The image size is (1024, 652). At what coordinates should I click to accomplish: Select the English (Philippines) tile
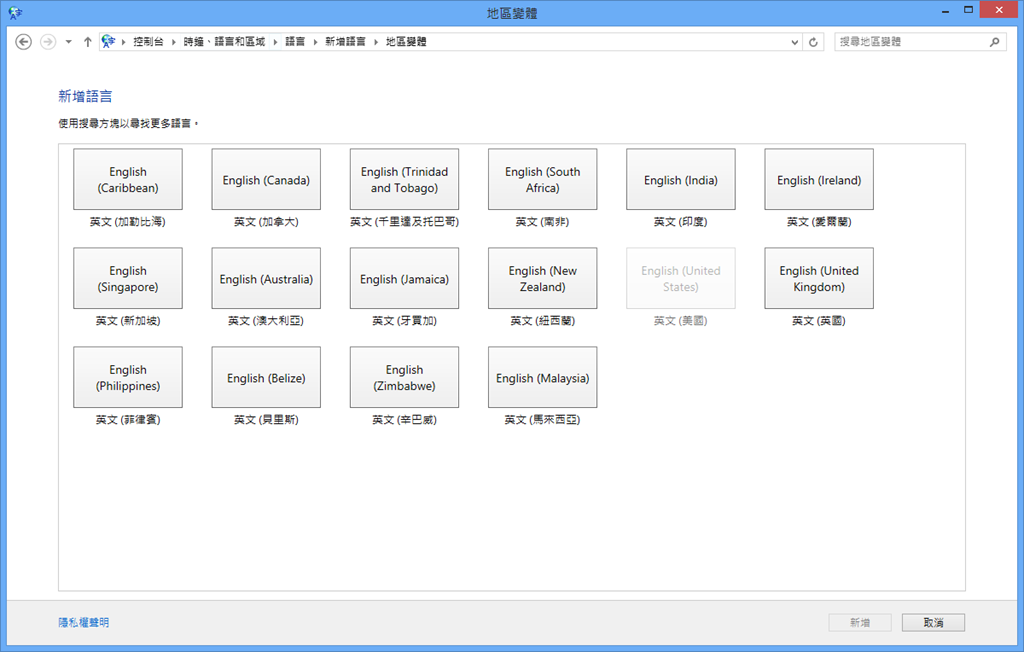(128, 377)
